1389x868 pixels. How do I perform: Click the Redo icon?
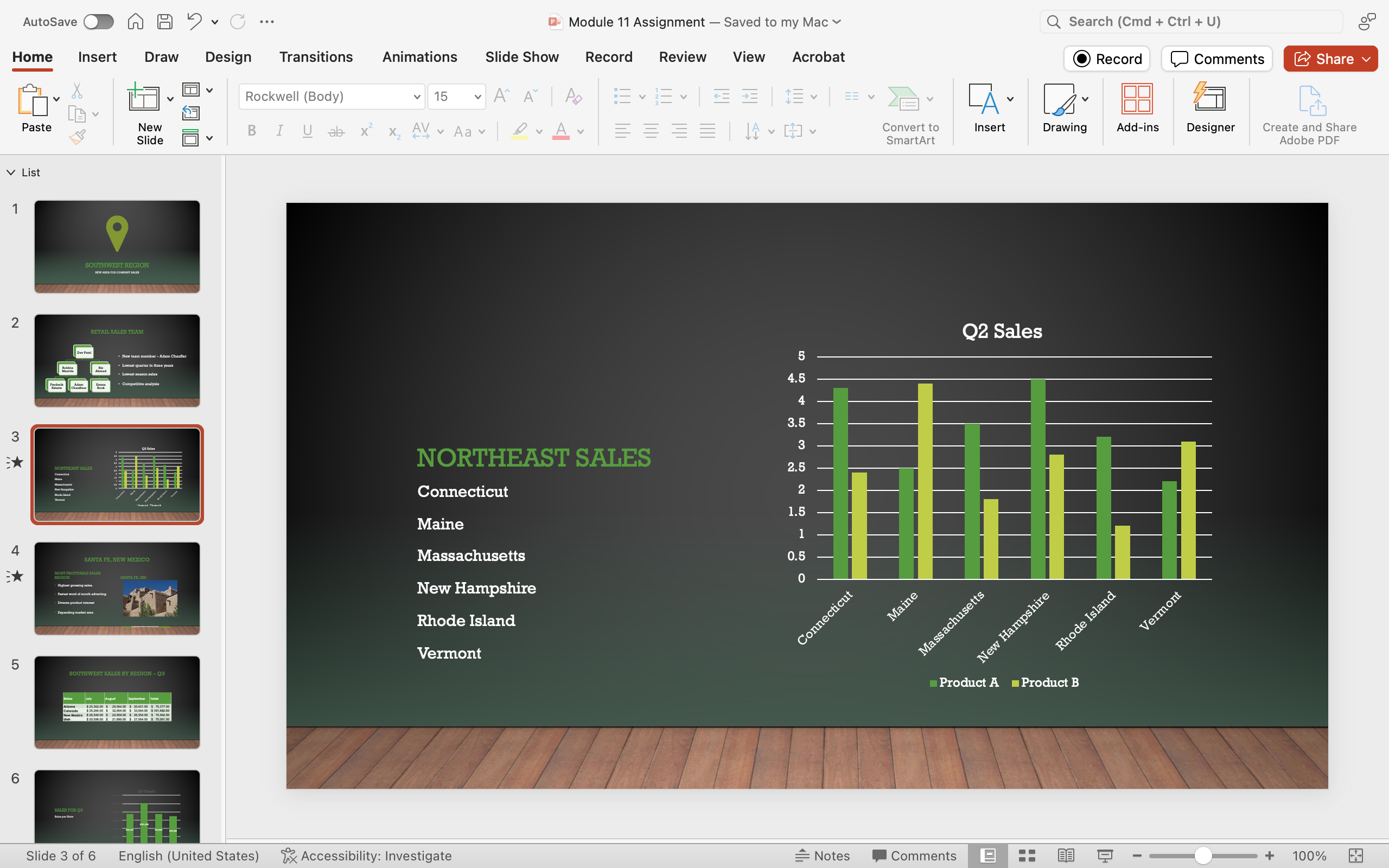[238, 22]
